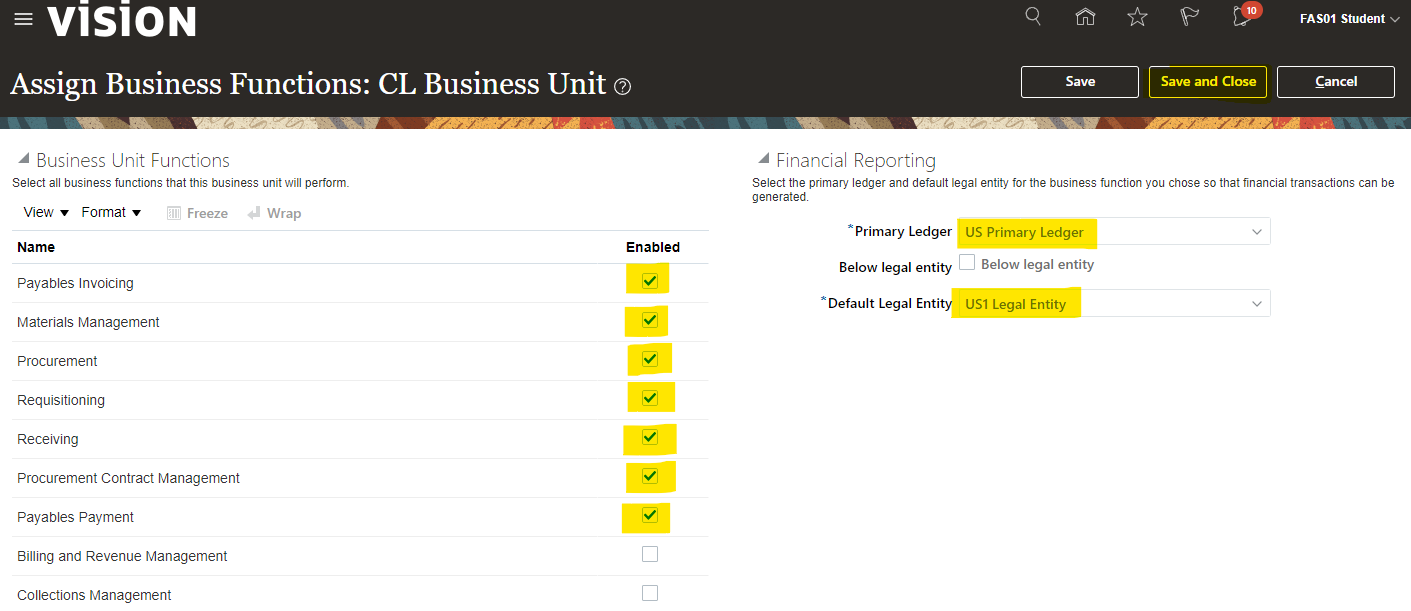This screenshot has height=611, width=1411.
Task: Collapse the Business Unit Functions section
Action: coord(22,160)
